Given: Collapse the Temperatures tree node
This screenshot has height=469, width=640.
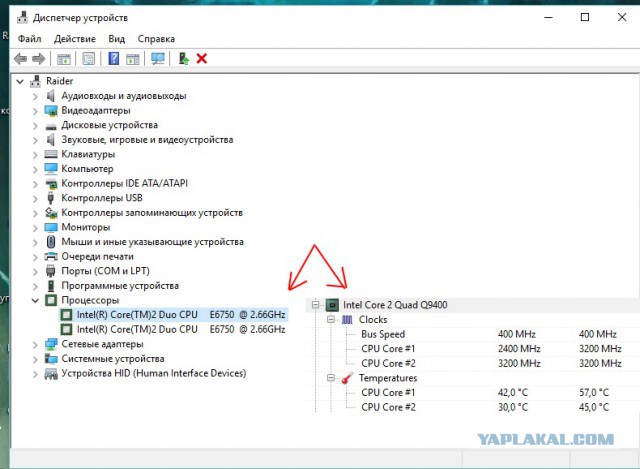Looking at the screenshot, I should coord(331,378).
